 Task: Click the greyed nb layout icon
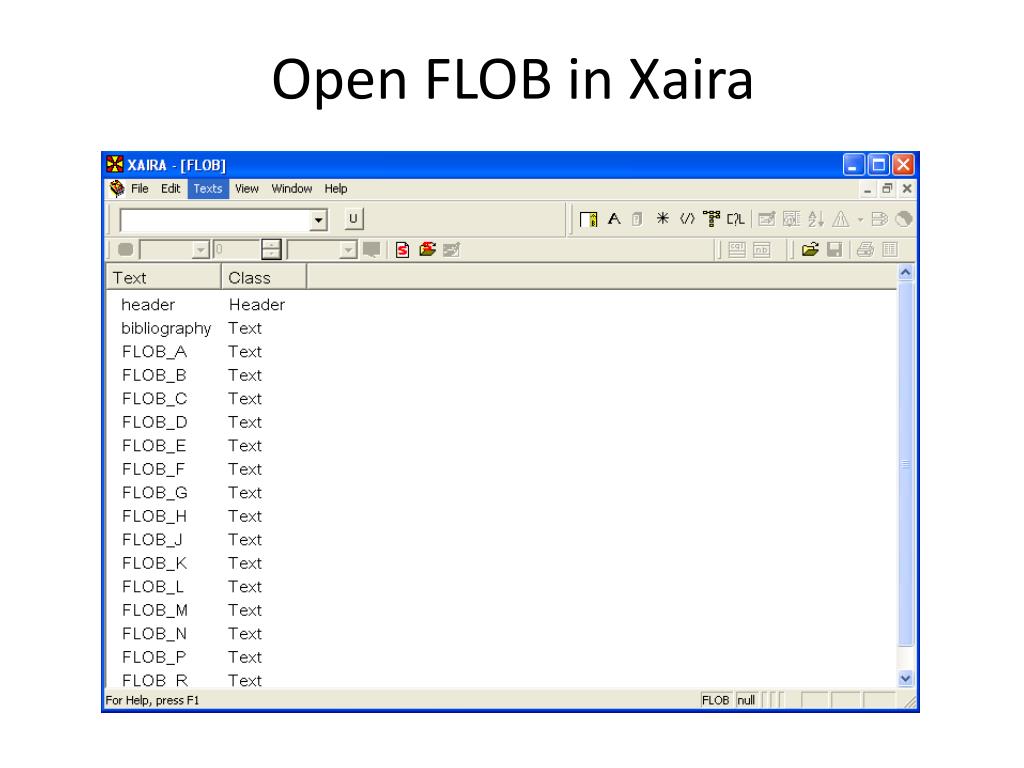(761, 249)
